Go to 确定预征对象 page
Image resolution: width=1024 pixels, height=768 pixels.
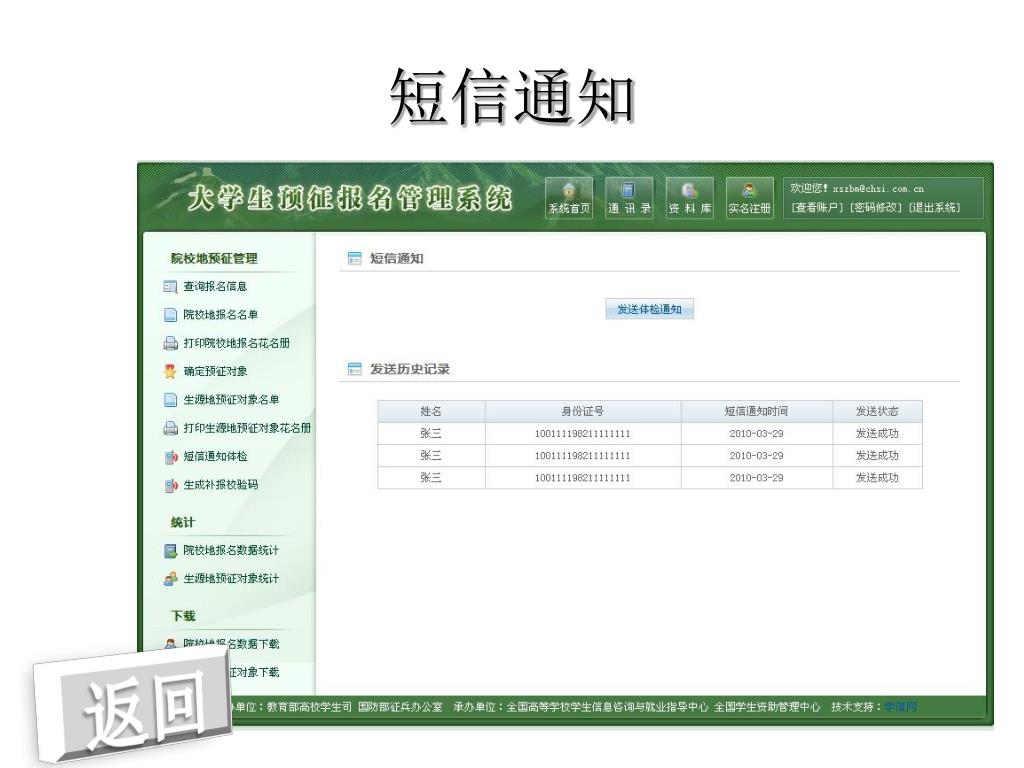coord(215,371)
